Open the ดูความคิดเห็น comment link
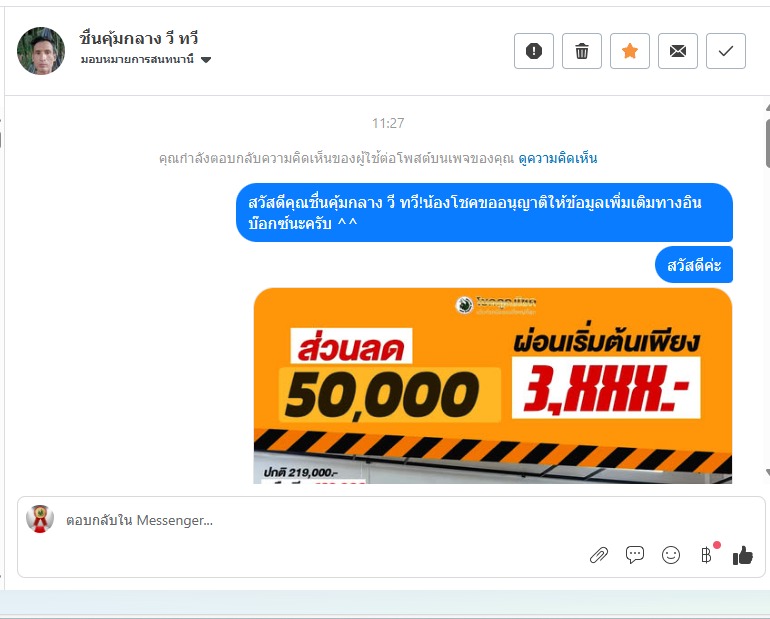 pyautogui.click(x=558, y=159)
